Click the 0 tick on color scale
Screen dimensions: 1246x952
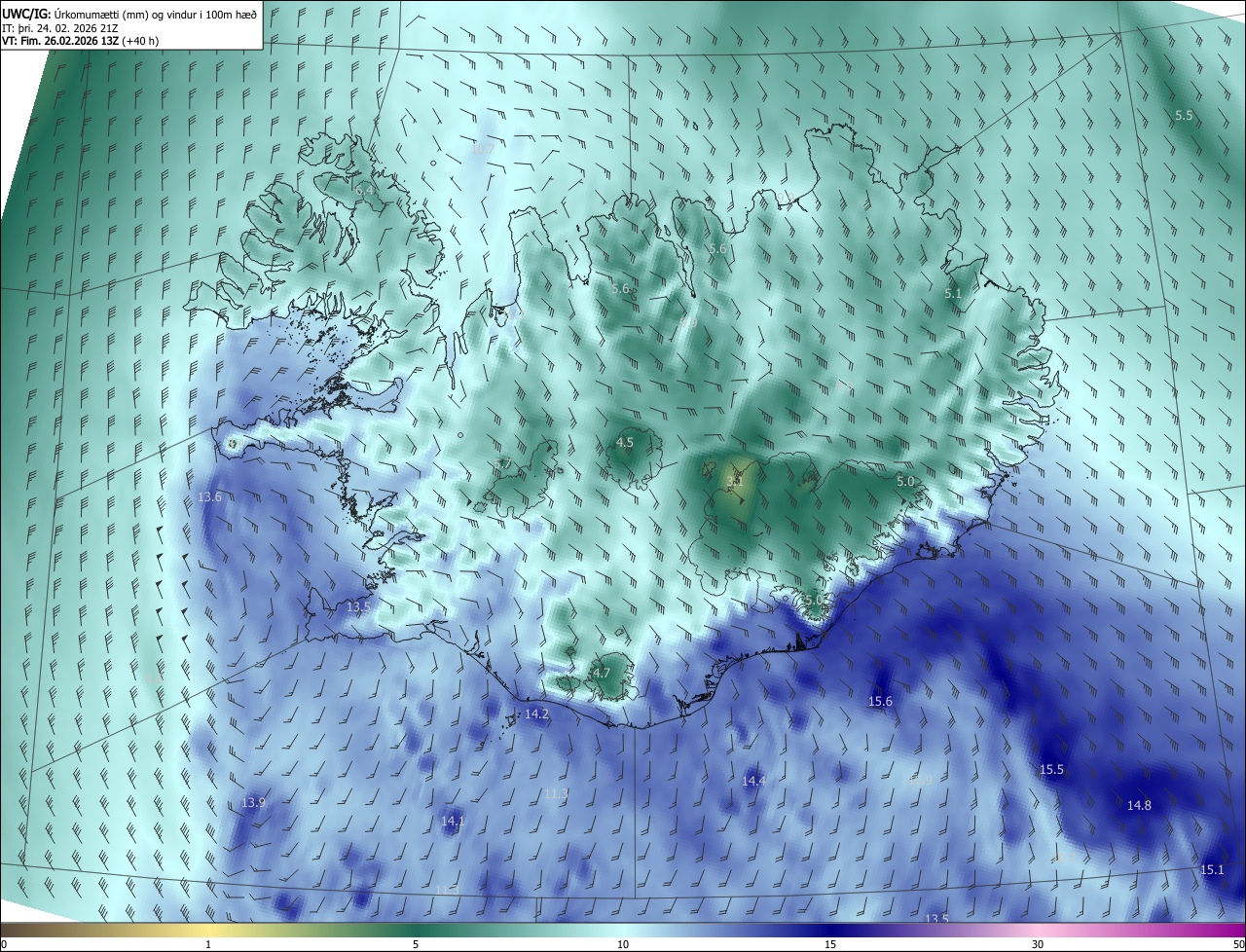click(x=4, y=944)
